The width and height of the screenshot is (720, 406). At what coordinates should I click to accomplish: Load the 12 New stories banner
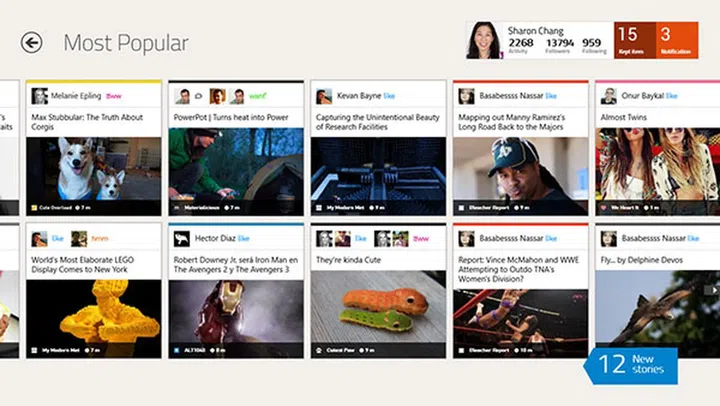pyautogui.click(x=631, y=366)
